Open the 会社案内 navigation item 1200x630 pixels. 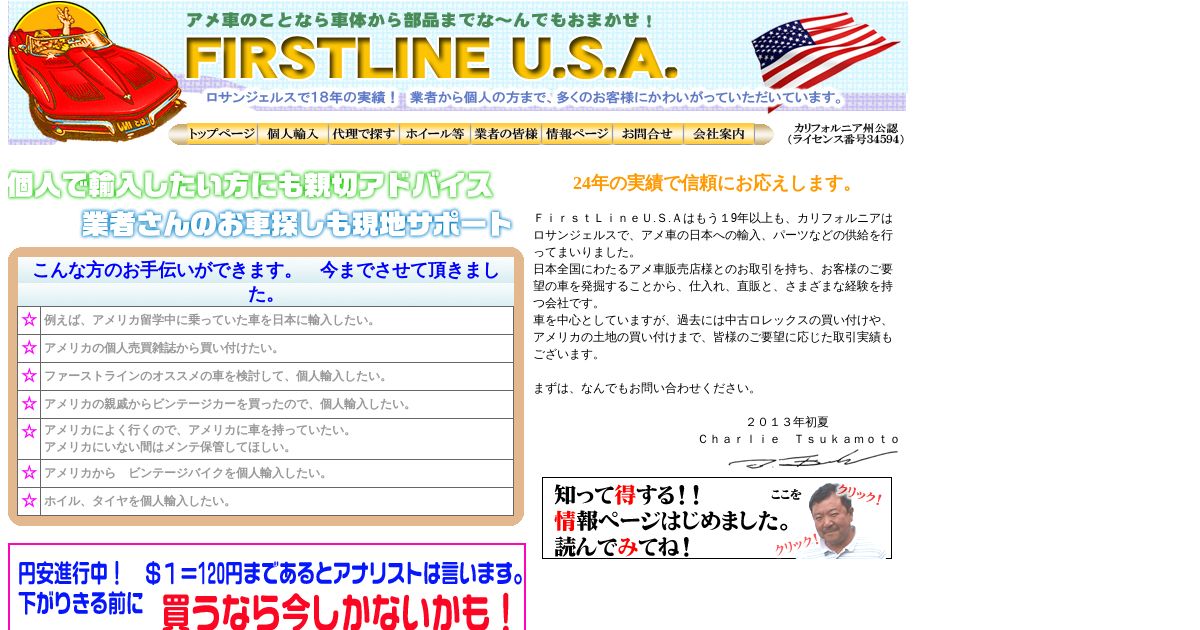click(x=719, y=134)
